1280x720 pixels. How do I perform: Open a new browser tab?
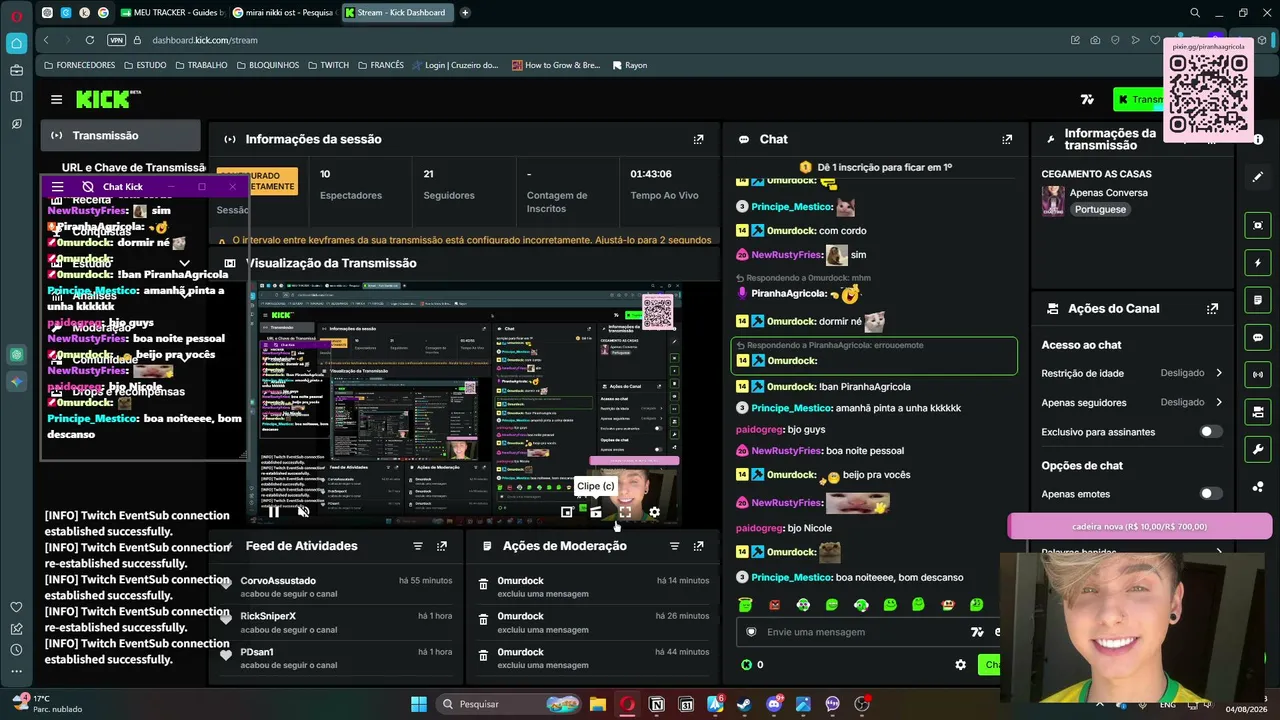point(465,13)
